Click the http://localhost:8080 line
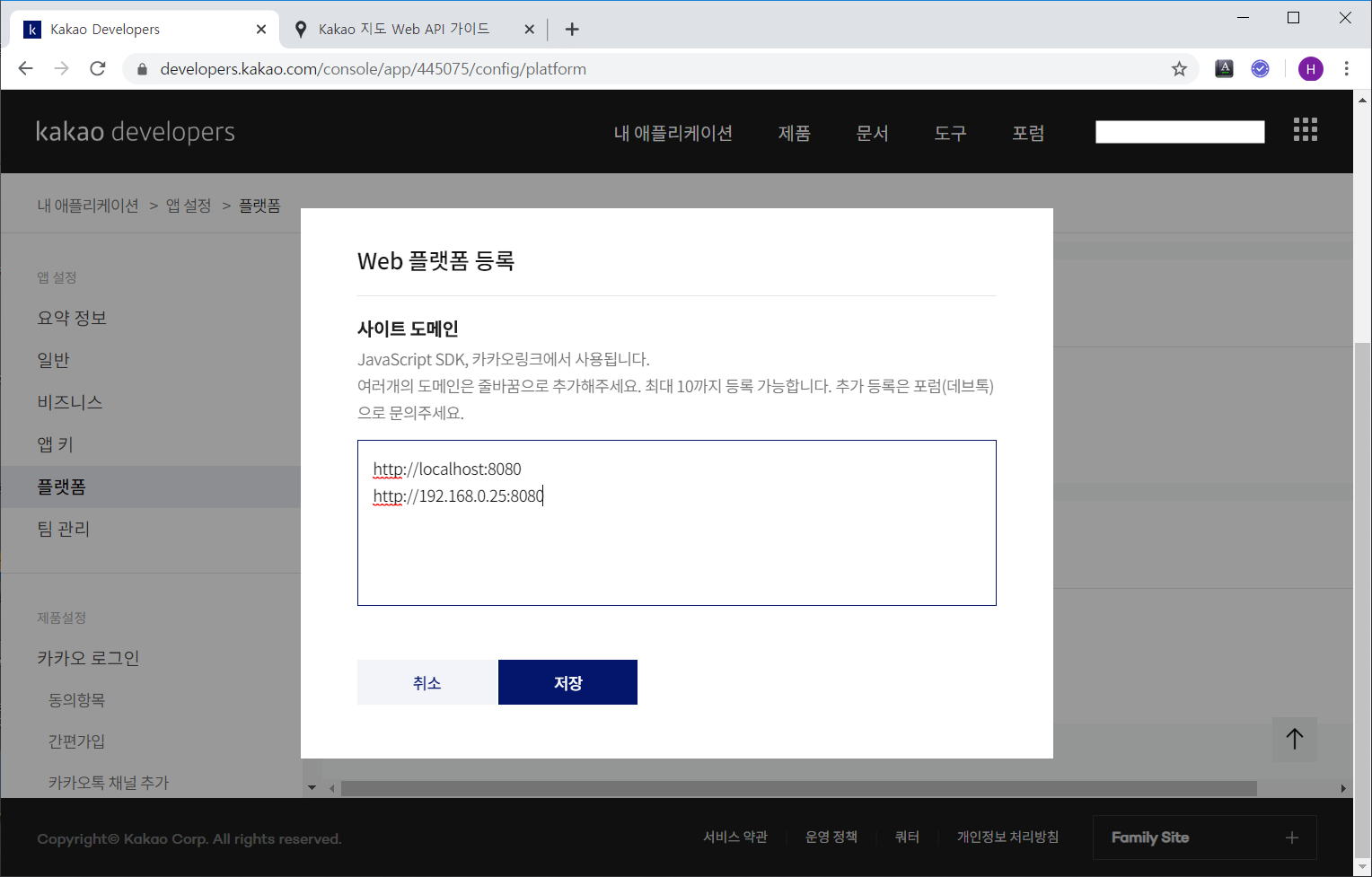Viewport: 1372px width, 877px height. pyautogui.click(x=447, y=469)
